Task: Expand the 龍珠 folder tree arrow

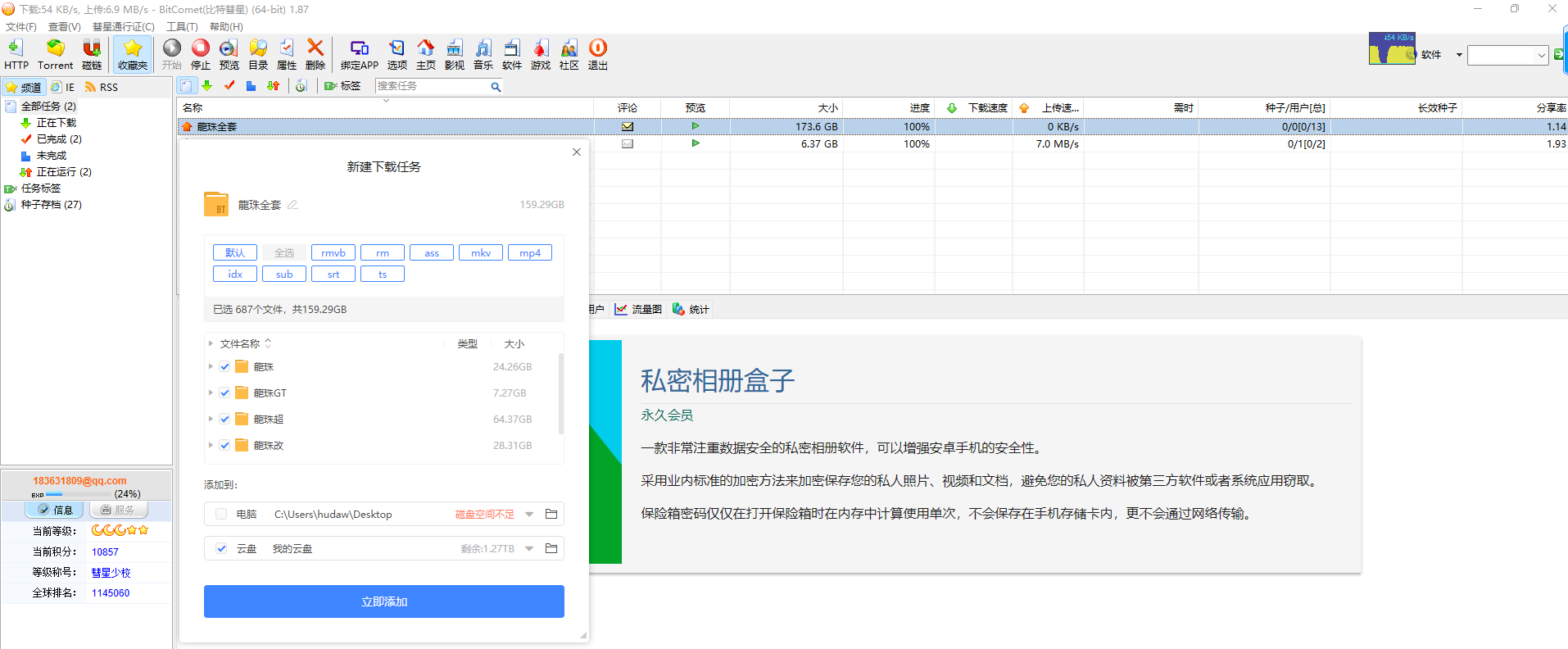Action: point(211,366)
